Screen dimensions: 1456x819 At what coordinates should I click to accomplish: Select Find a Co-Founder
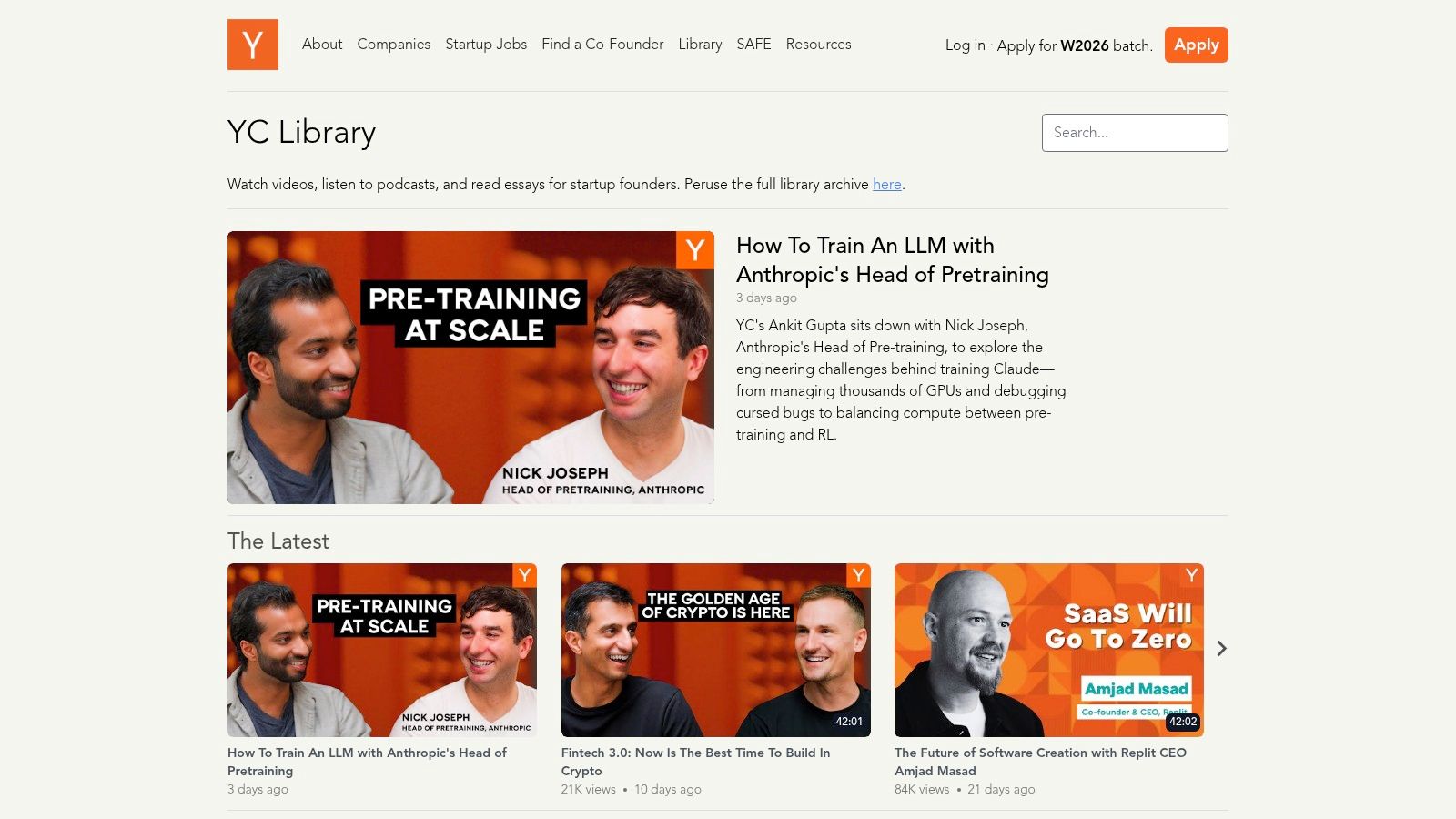(x=602, y=44)
